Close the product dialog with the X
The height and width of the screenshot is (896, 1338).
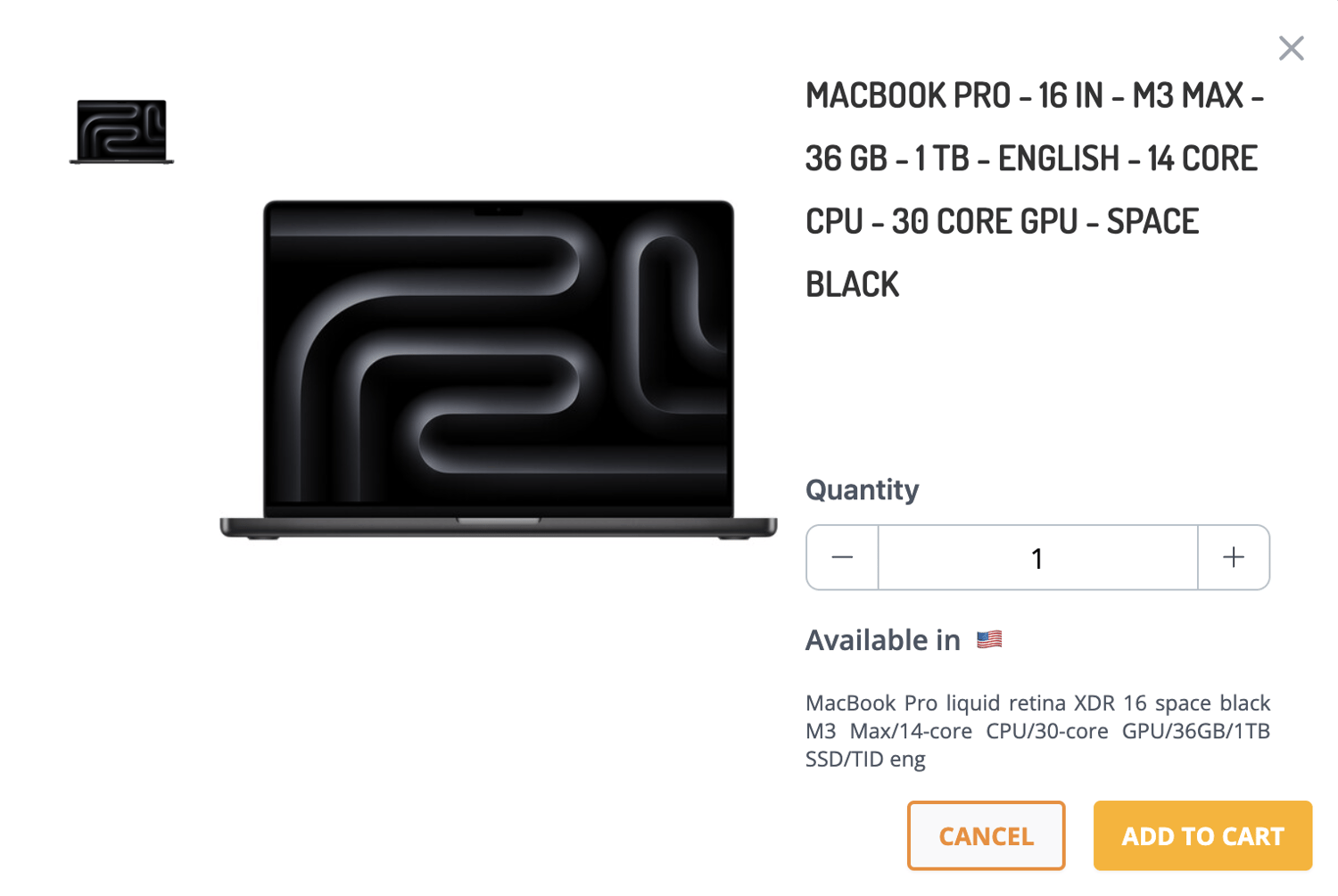[x=1290, y=48]
